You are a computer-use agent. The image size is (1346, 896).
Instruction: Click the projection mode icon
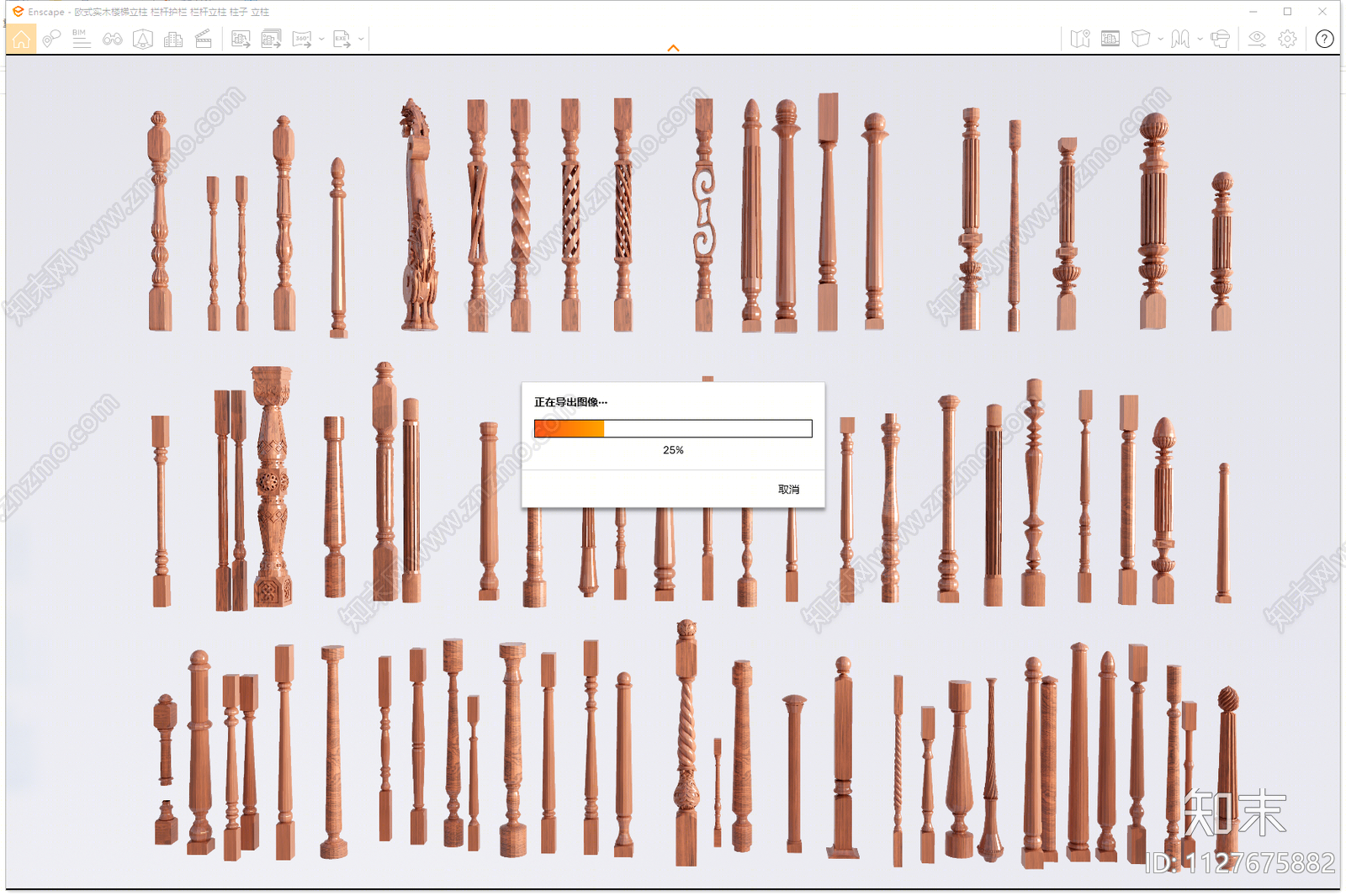click(x=1180, y=39)
